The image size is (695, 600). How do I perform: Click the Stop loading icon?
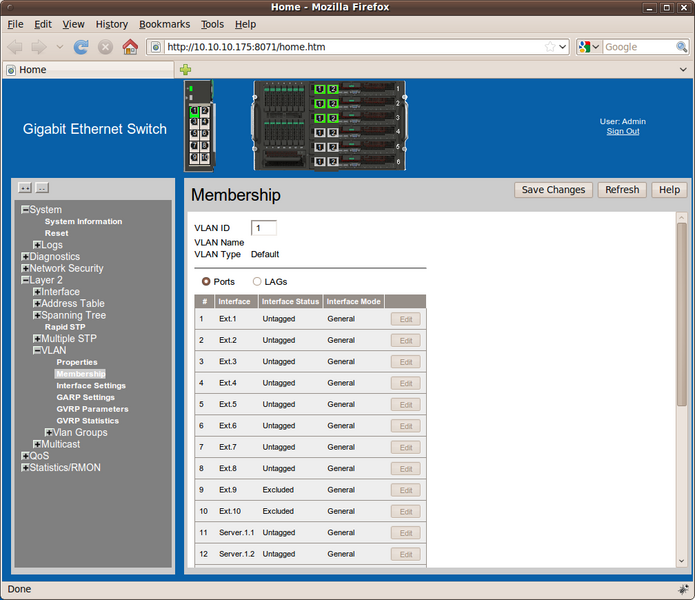105,47
